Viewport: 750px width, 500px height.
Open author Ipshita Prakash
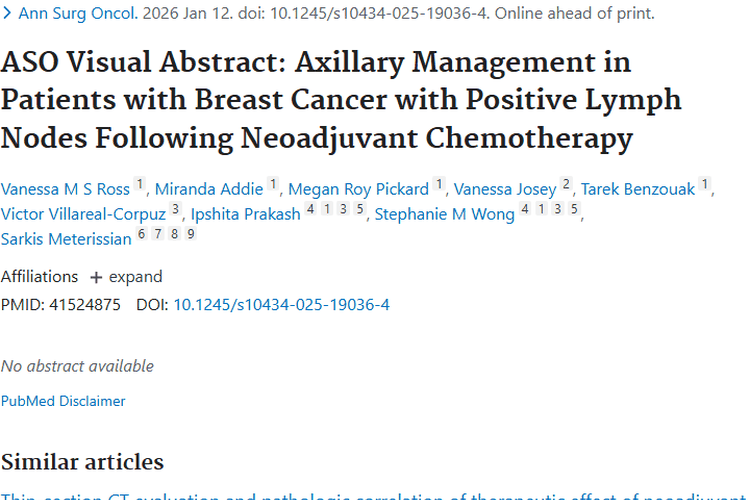click(245, 214)
